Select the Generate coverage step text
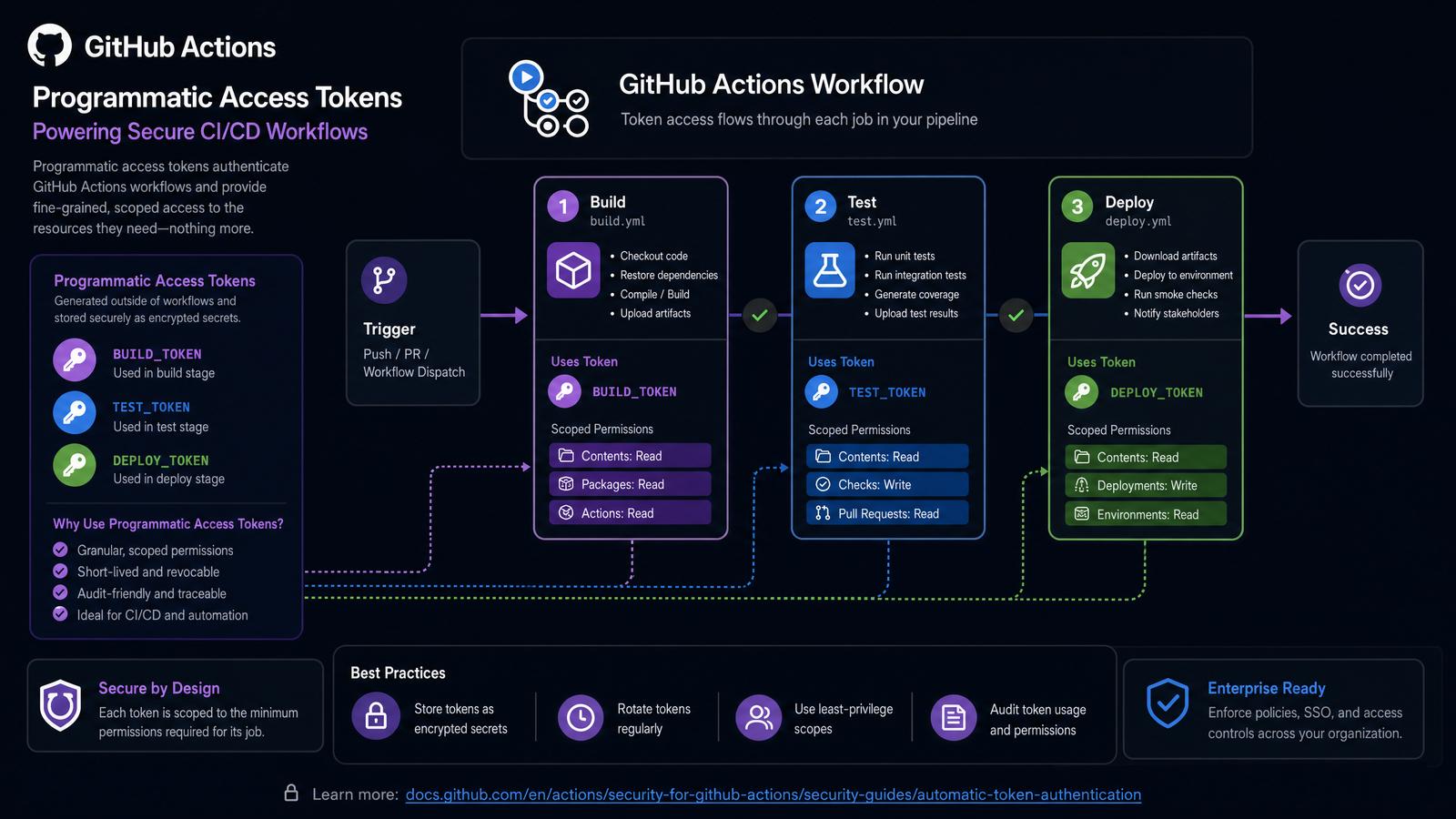 coord(916,294)
